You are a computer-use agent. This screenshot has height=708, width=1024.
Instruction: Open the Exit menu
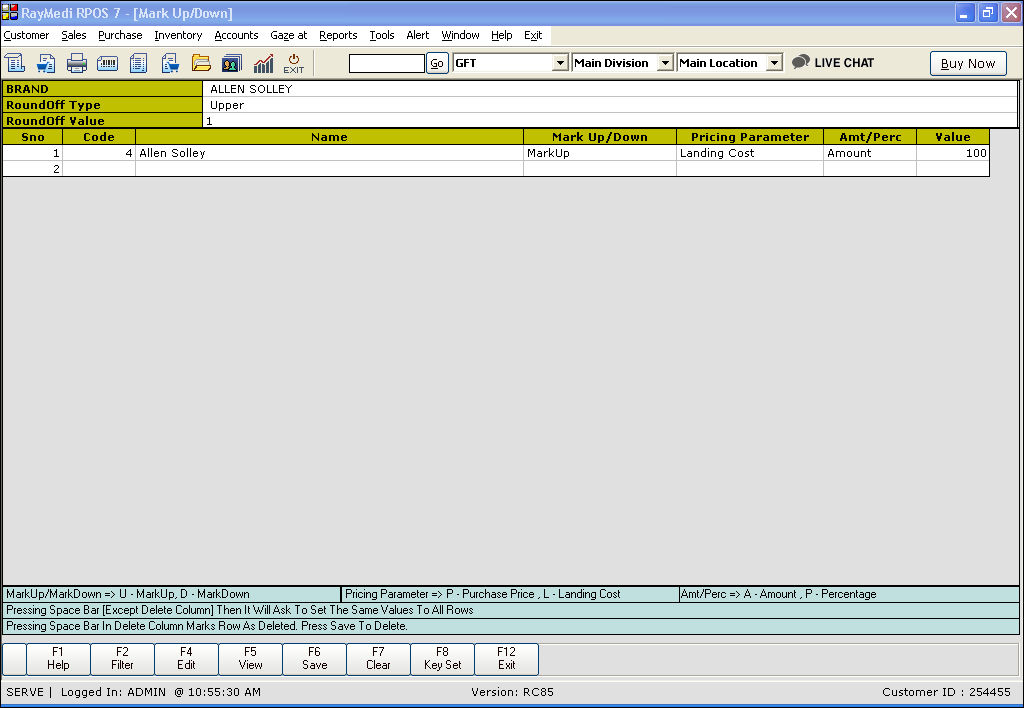click(533, 35)
